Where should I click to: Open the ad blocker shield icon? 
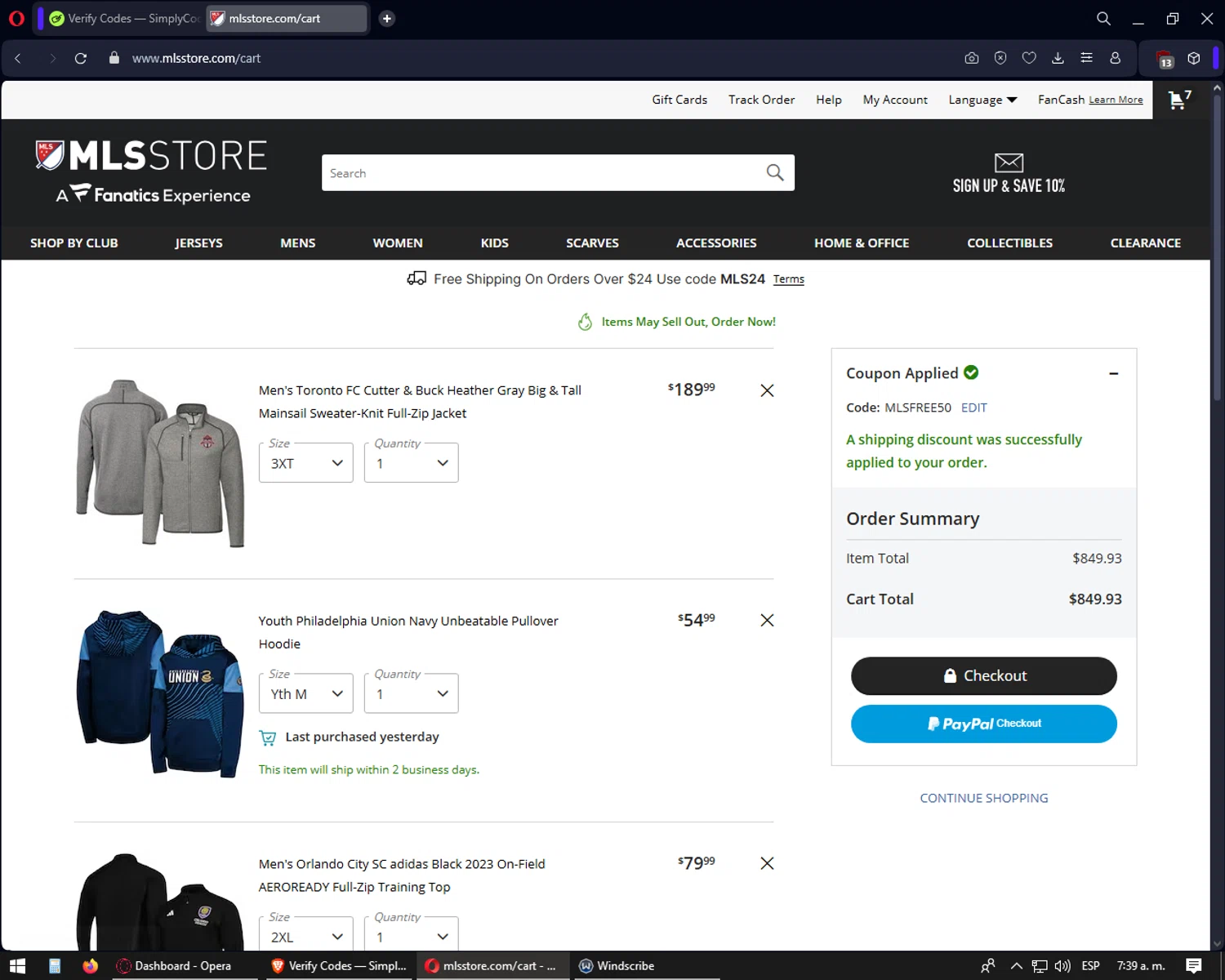tap(1000, 58)
